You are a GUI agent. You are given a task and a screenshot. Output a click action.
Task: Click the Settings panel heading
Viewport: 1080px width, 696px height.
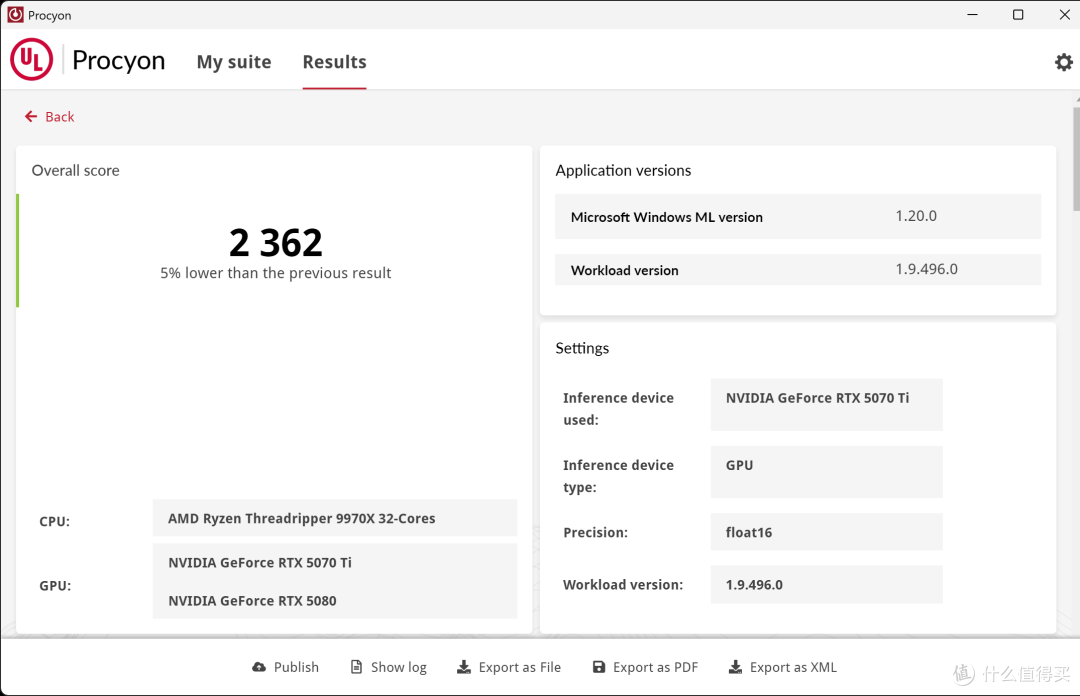pos(582,348)
